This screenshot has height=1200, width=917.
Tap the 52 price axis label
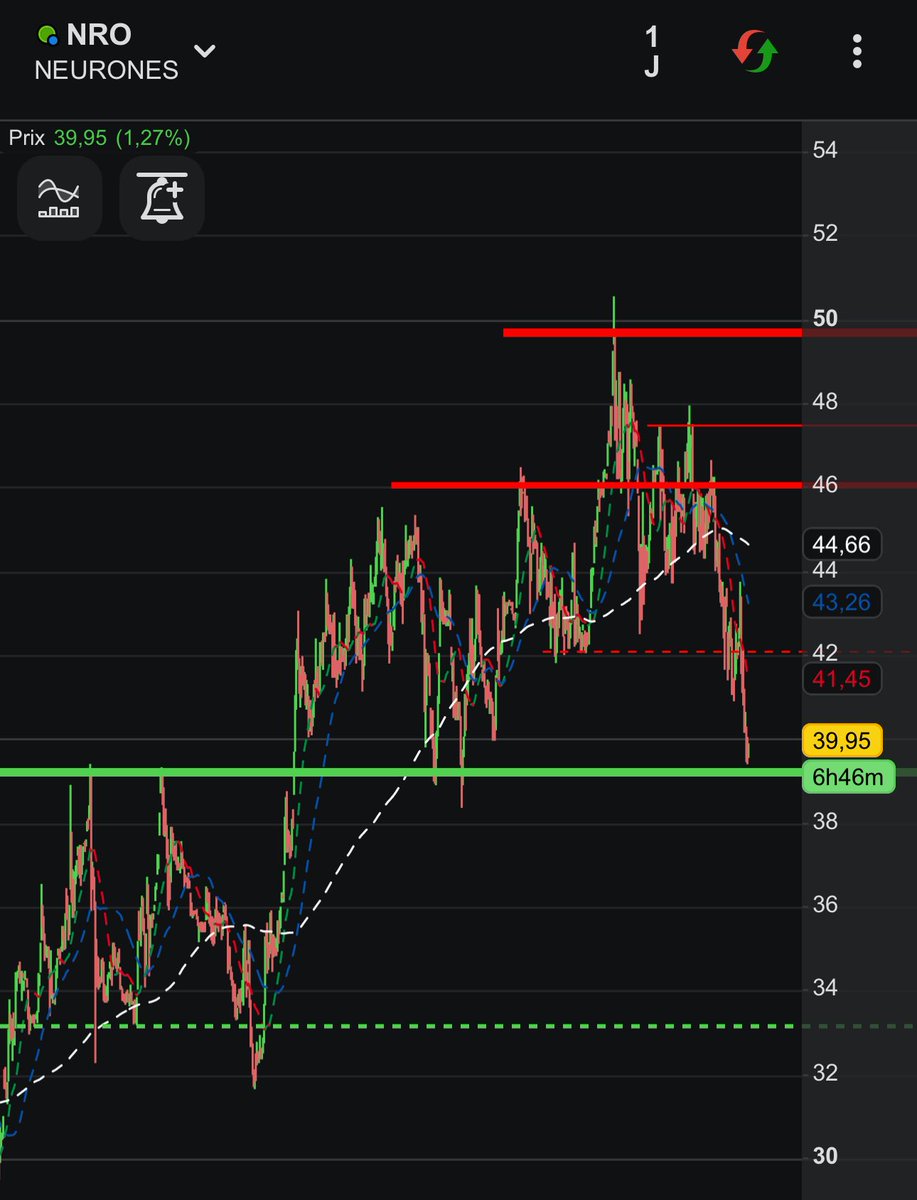tap(825, 234)
